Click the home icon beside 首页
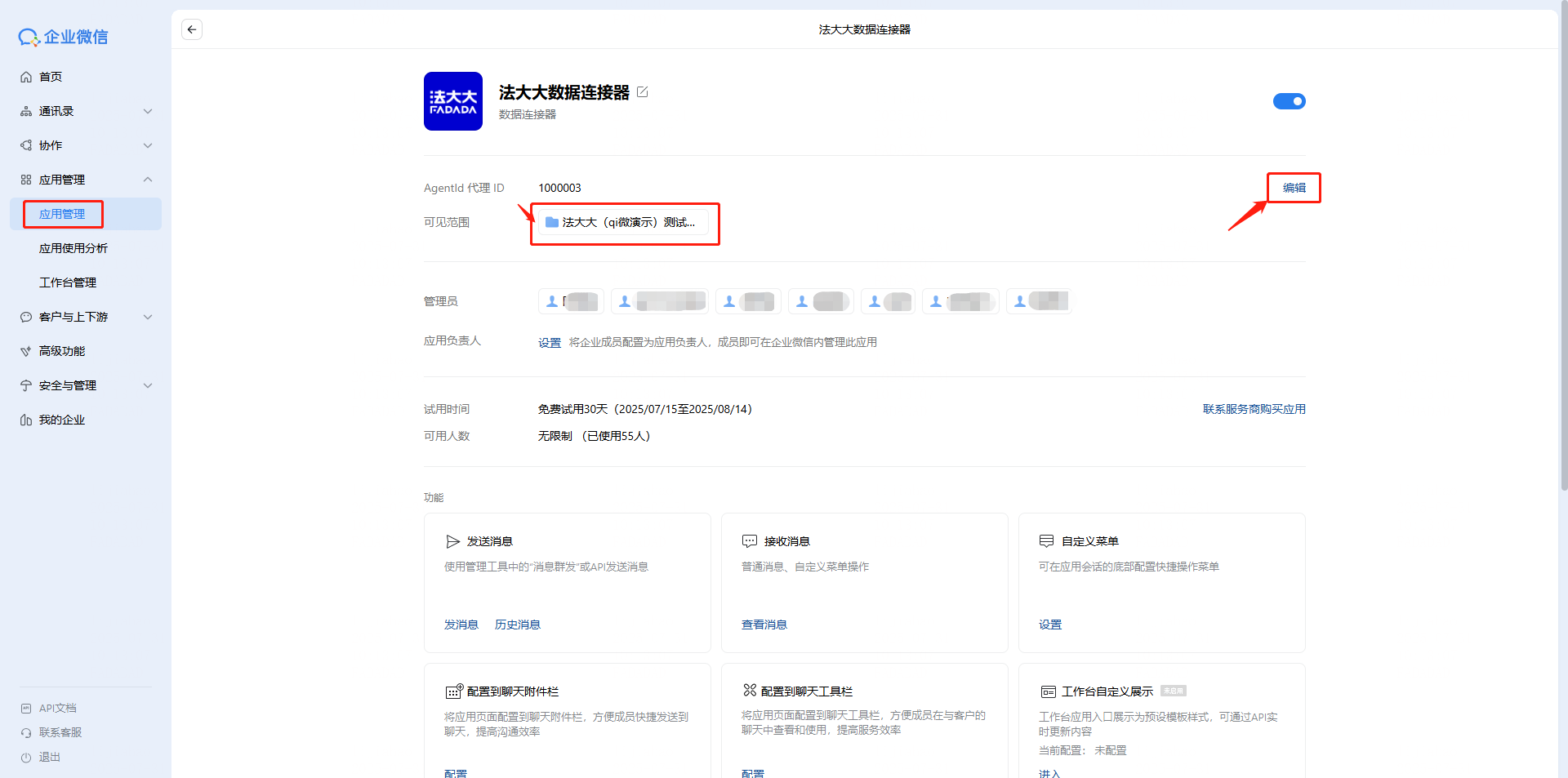The width and height of the screenshot is (1568, 778). (x=26, y=77)
